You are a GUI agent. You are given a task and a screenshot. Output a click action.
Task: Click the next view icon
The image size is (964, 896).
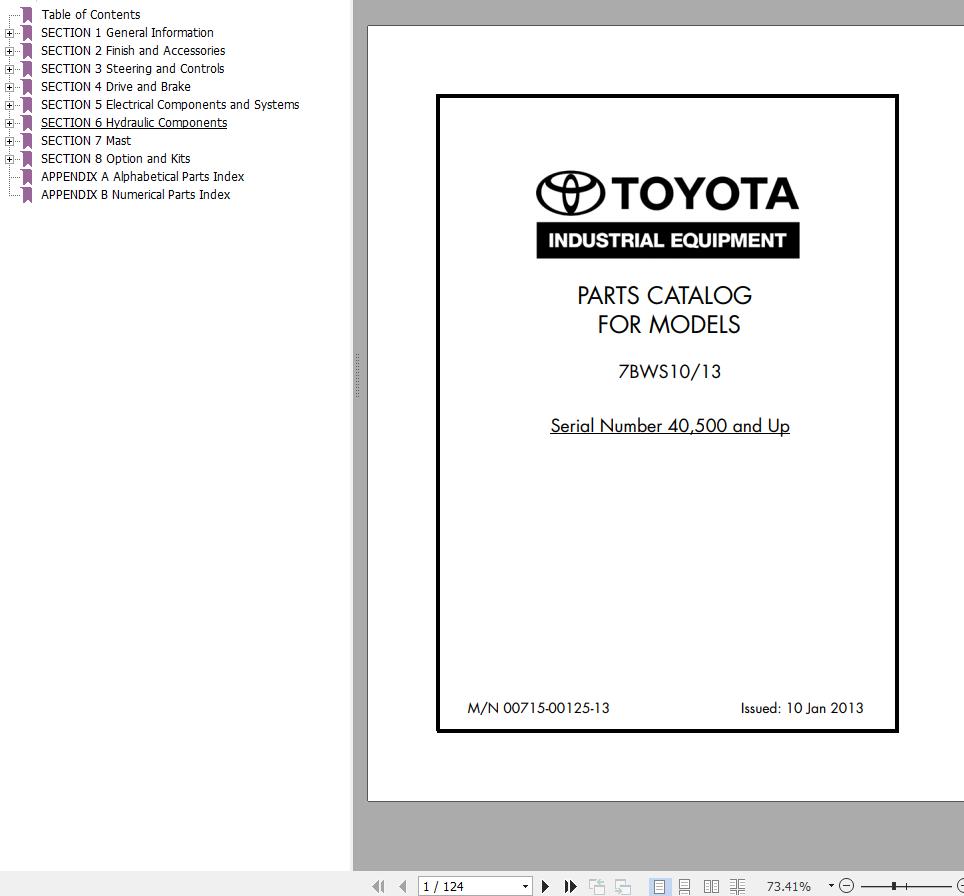[x=622, y=886]
